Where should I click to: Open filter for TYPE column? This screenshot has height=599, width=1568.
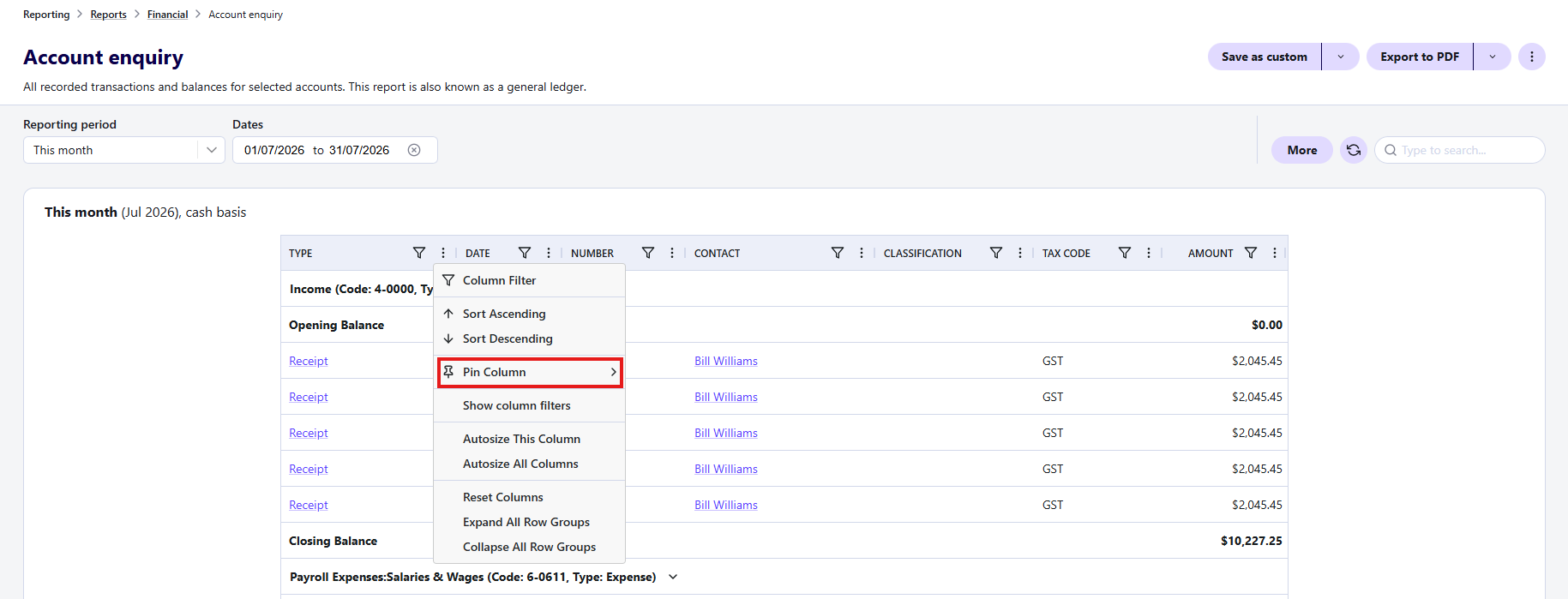pyautogui.click(x=419, y=253)
